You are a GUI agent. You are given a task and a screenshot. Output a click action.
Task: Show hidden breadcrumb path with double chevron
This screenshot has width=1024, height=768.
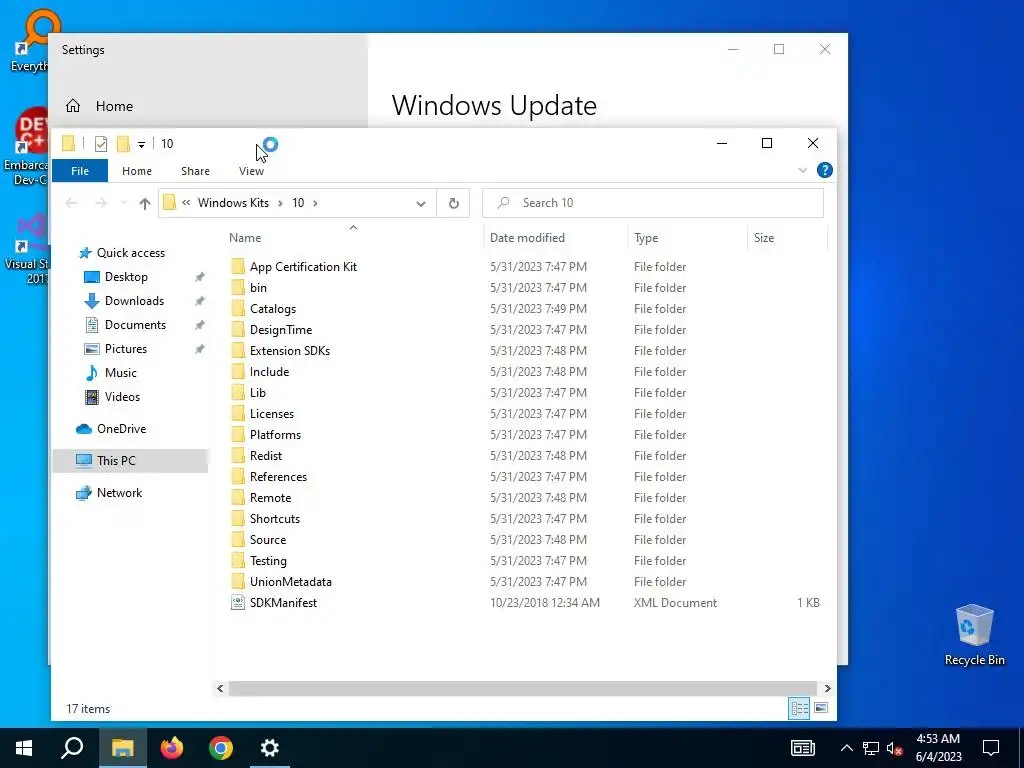(x=186, y=203)
